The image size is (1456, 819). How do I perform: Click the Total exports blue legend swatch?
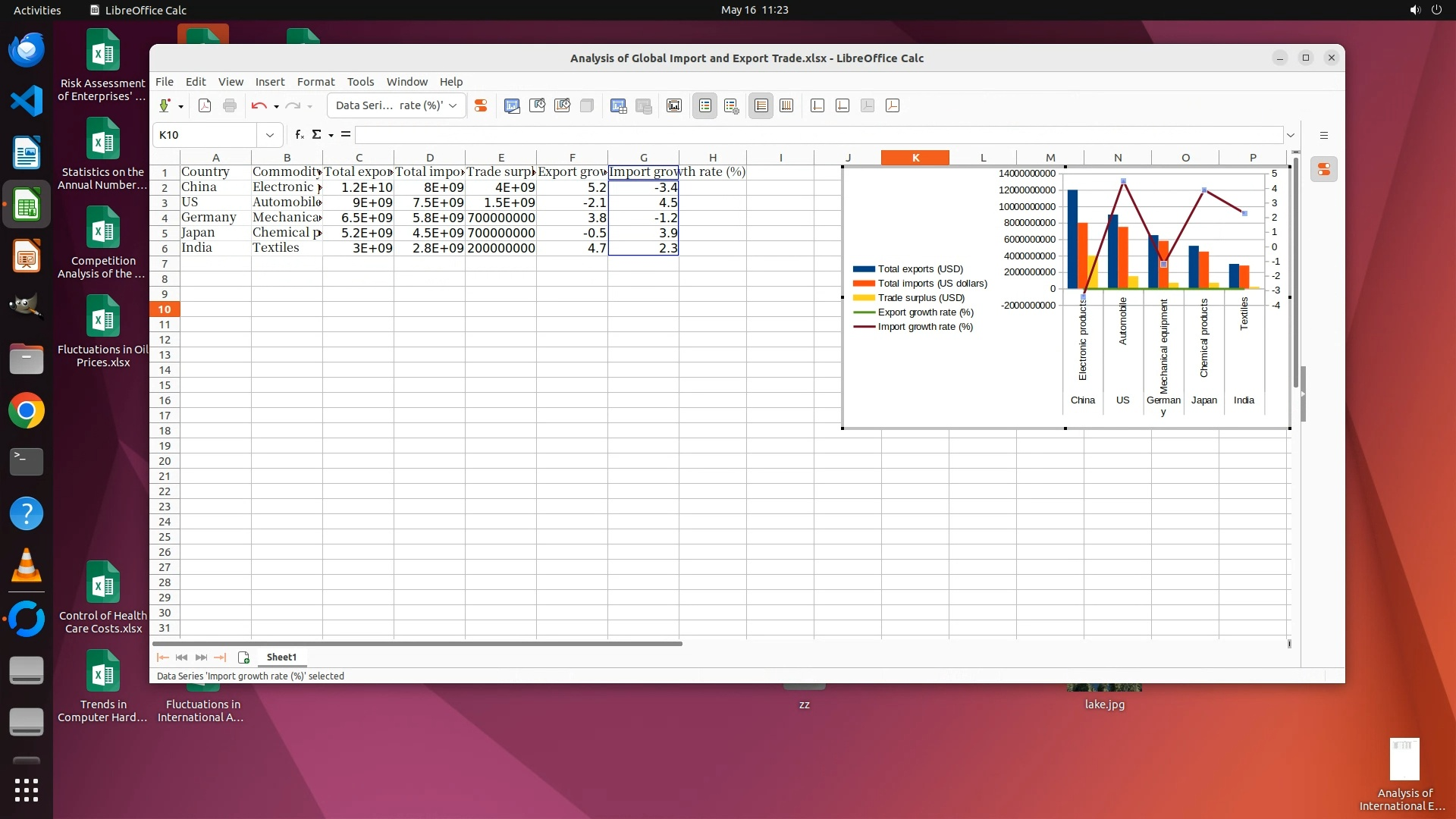864,269
